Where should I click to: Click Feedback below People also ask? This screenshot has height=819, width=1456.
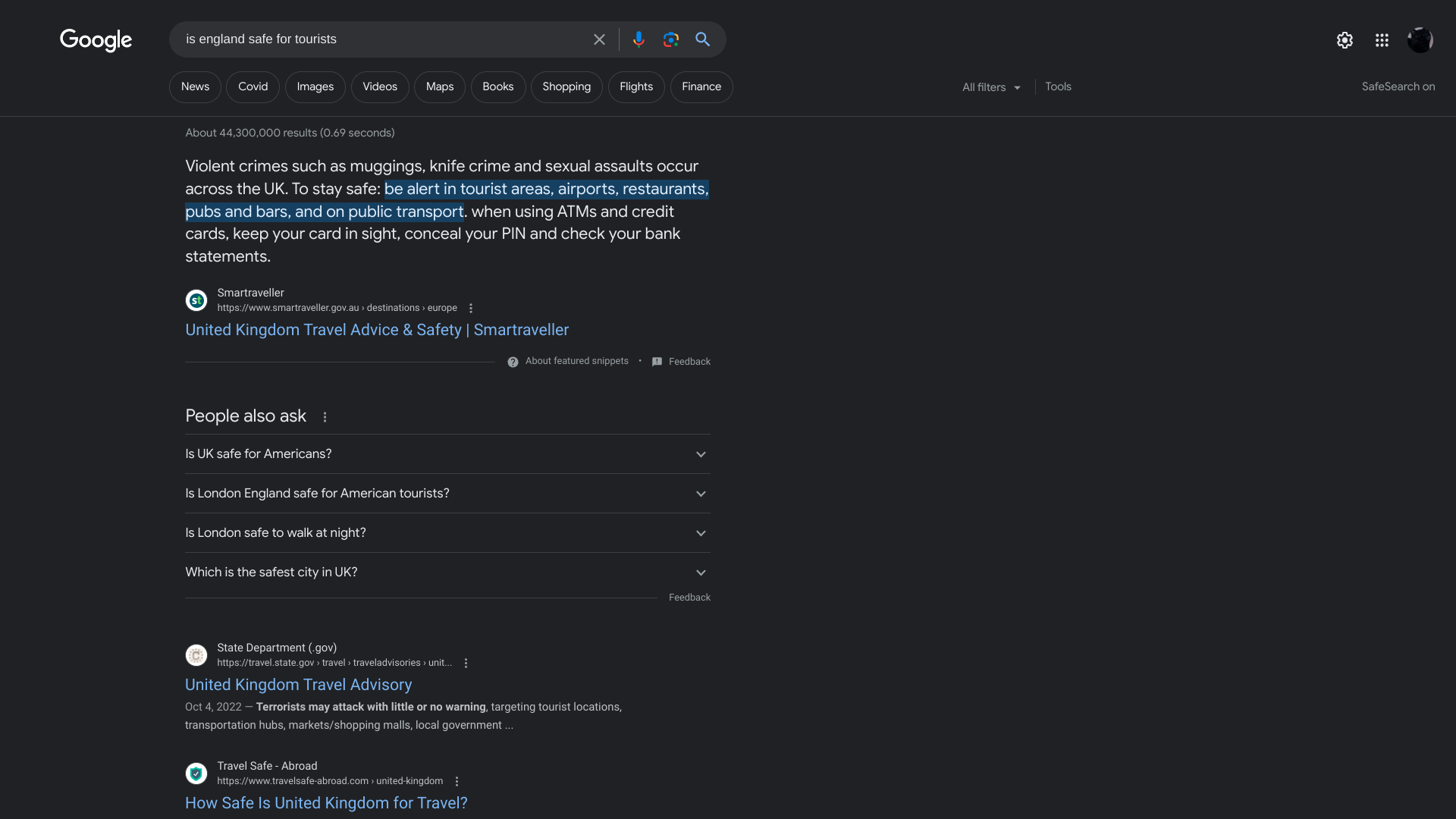pos(689,598)
